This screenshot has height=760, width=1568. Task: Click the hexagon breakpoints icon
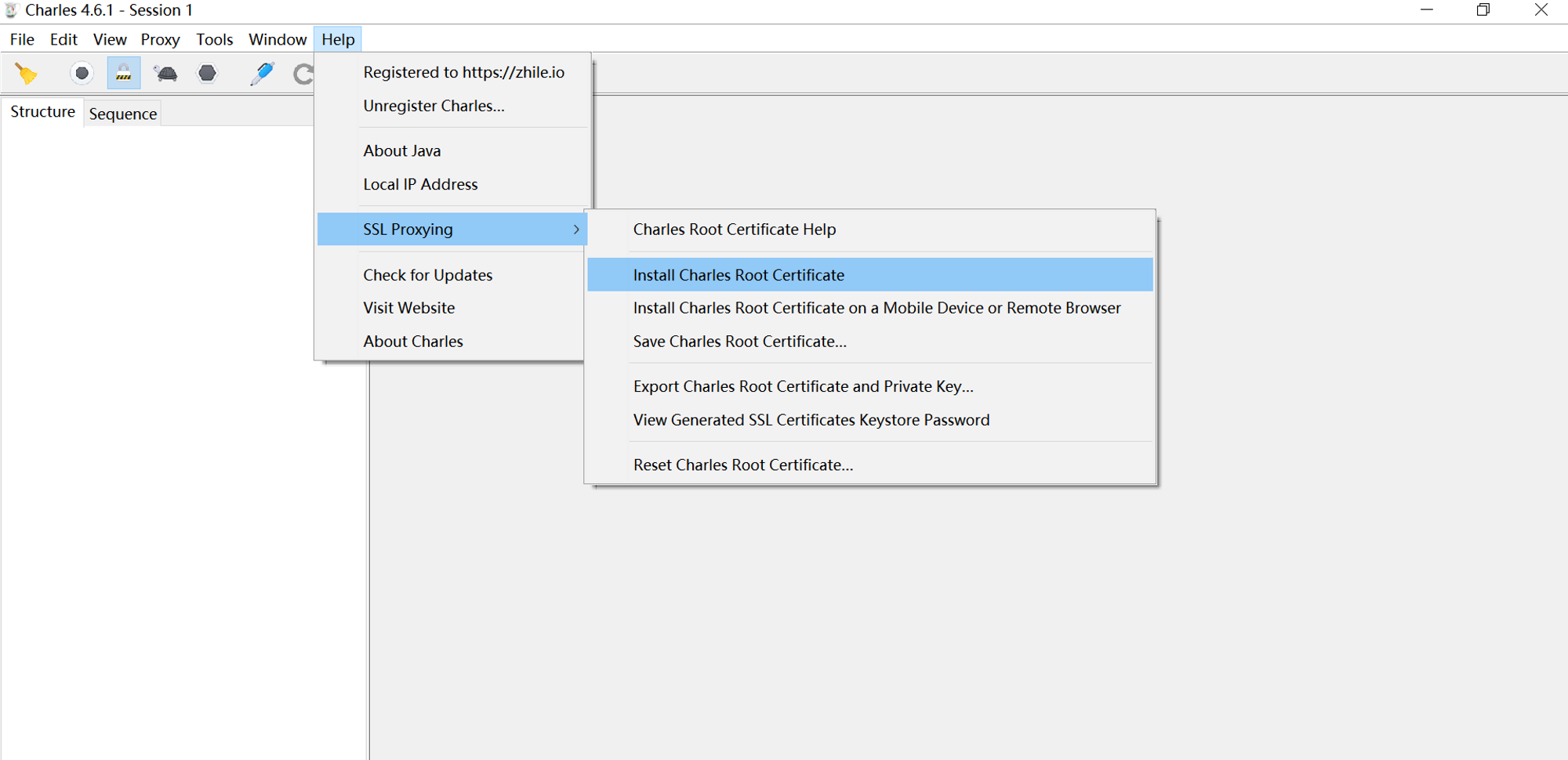(x=207, y=74)
